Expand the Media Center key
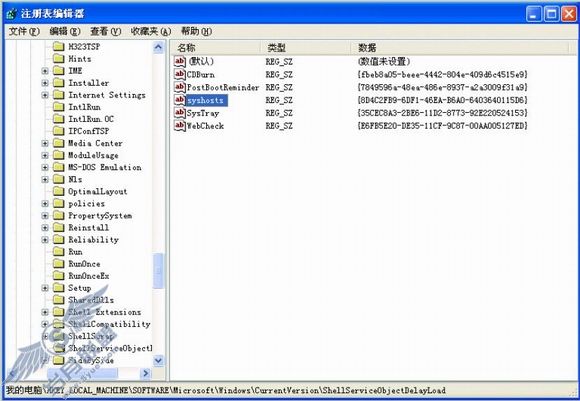The image size is (580, 401). (x=45, y=143)
